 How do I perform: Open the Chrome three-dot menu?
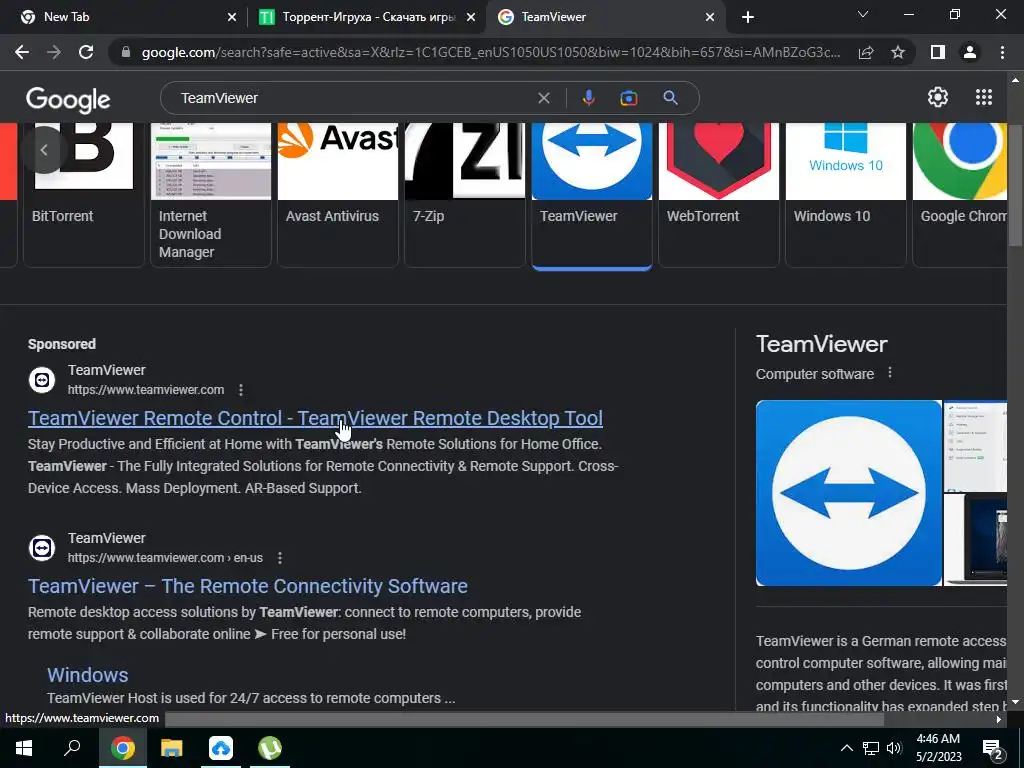tap(1002, 52)
